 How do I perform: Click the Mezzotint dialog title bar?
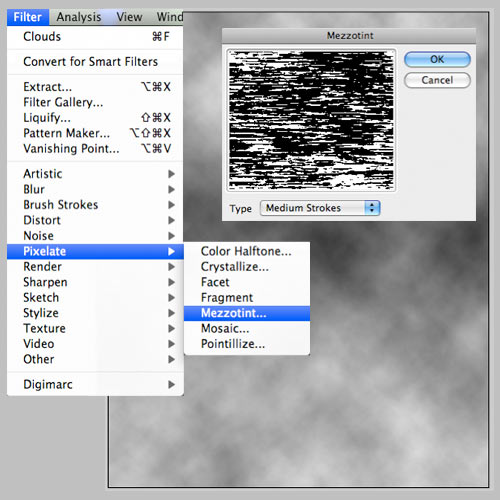pos(349,36)
